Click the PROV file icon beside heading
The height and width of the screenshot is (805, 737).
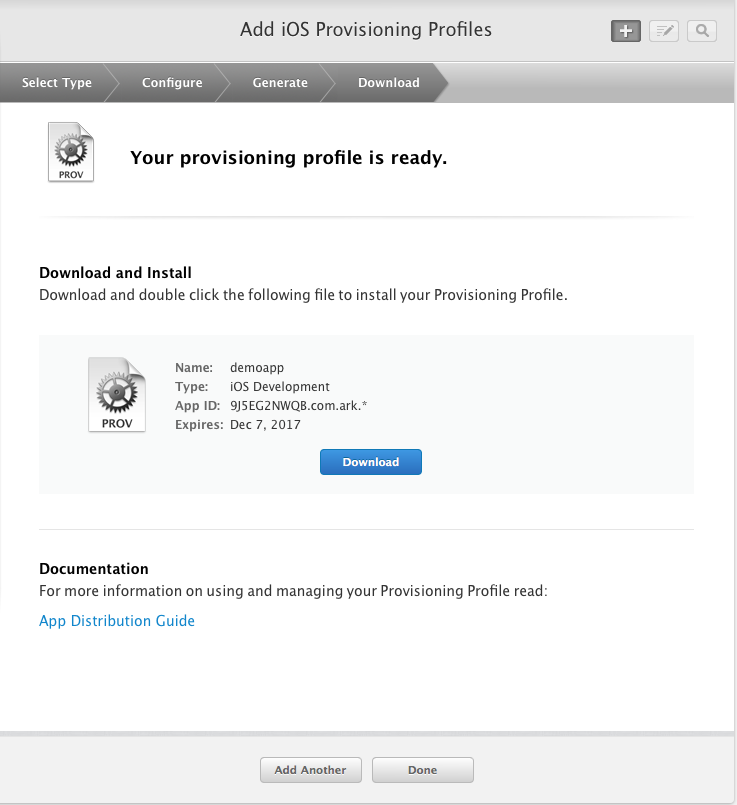71,152
